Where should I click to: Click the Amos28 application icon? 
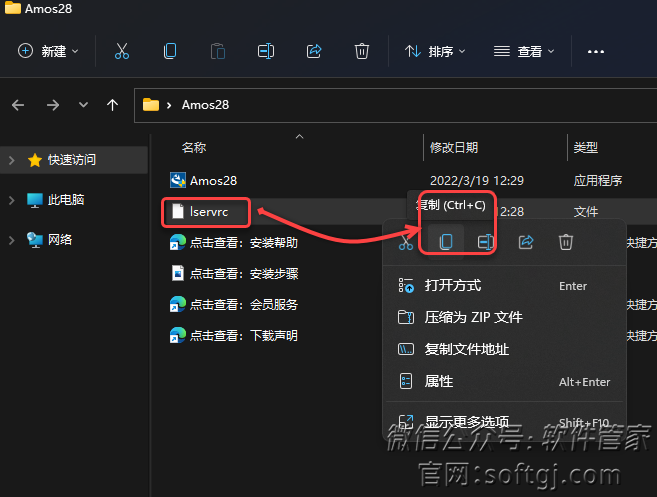[178, 180]
